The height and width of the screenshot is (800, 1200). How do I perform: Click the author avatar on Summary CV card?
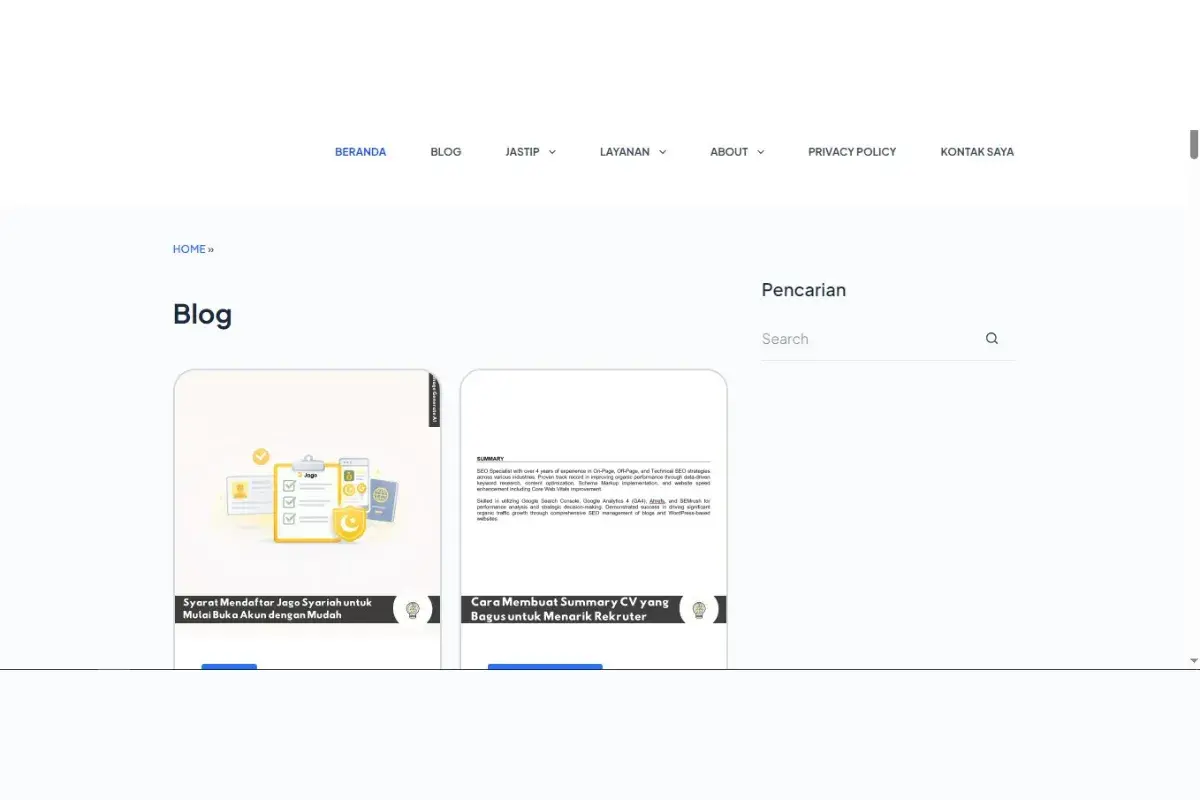[699, 609]
